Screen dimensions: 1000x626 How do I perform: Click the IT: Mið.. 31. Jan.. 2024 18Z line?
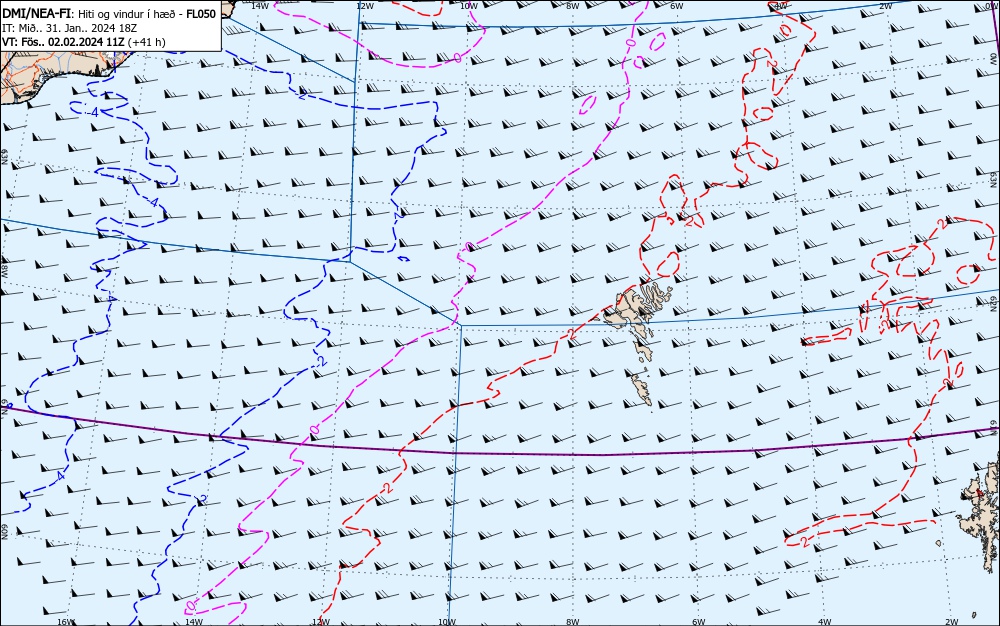point(70,28)
